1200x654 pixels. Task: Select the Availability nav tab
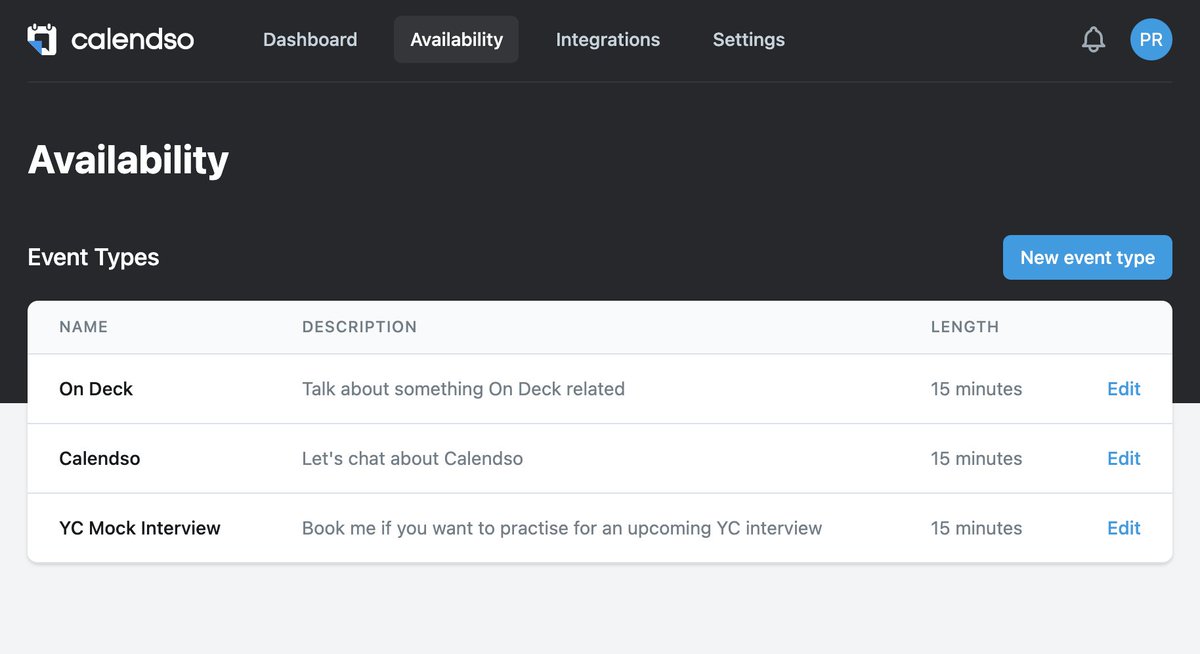click(x=456, y=40)
